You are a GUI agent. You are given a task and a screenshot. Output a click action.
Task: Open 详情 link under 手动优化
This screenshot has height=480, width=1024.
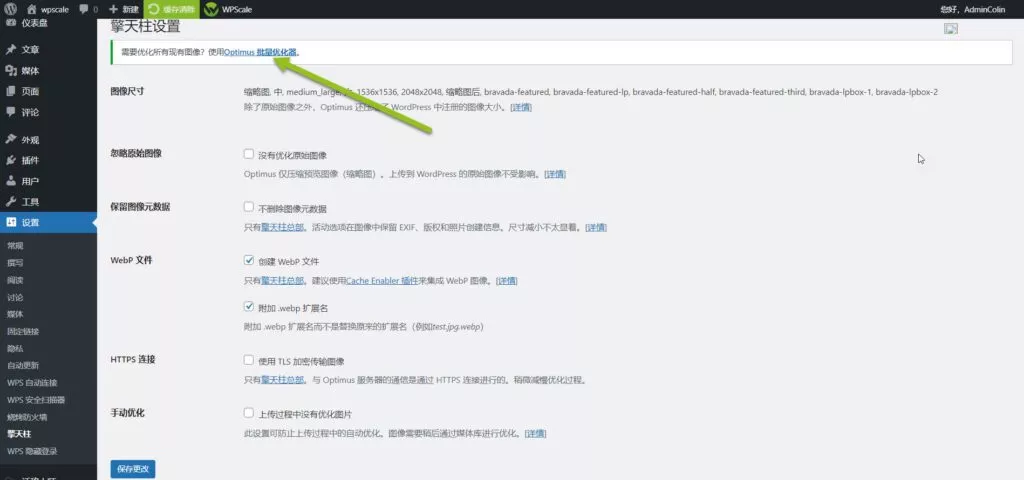click(536, 434)
